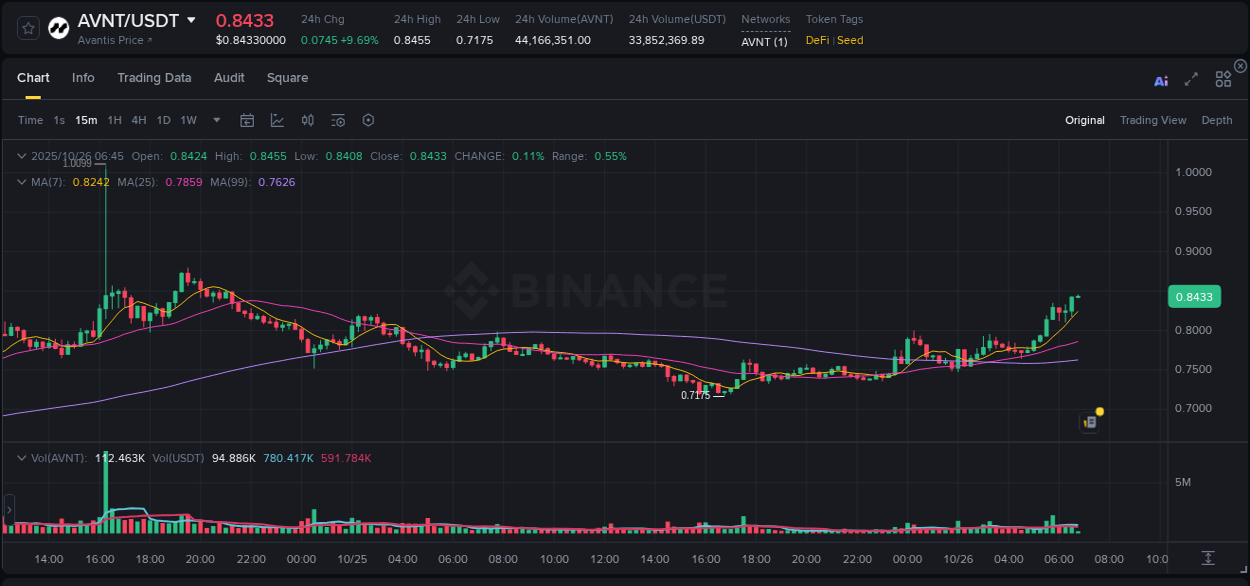Open the chart style line-chart icon
Image resolution: width=1250 pixels, height=586 pixels.
point(277,120)
